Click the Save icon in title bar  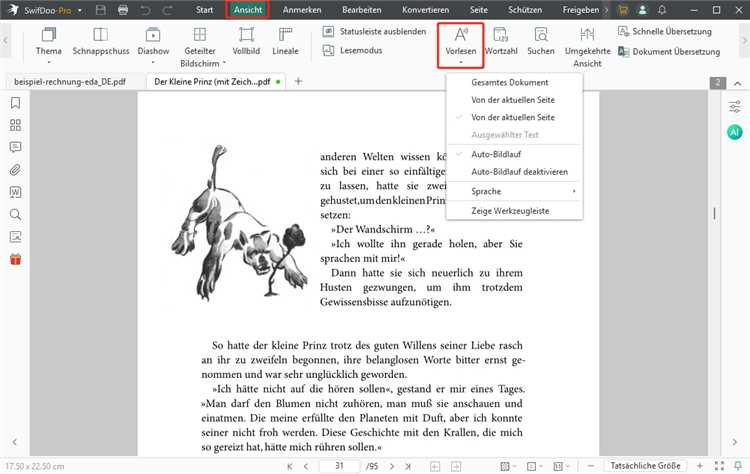click(100, 10)
